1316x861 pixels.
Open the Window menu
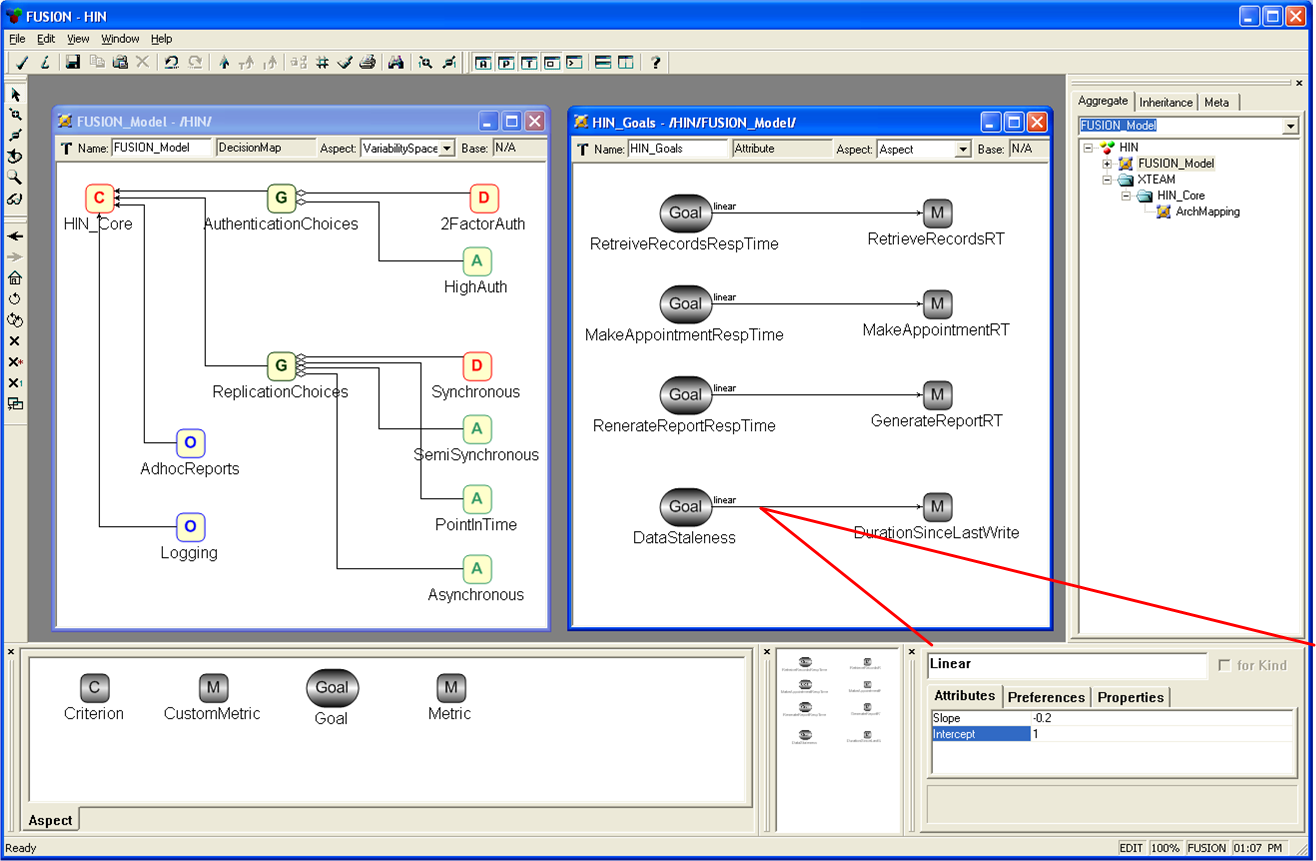pyautogui.click(x=120, y=39)
